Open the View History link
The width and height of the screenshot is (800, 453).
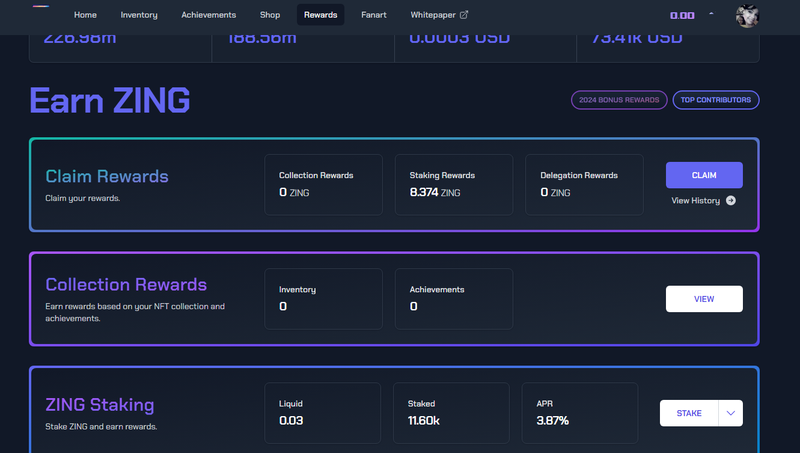coord(695,200)
